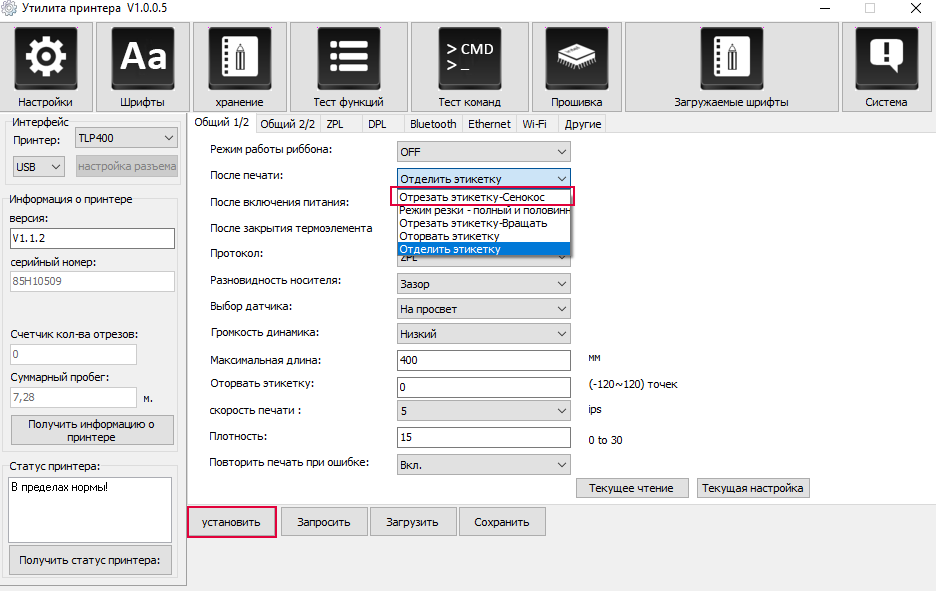Expand the Принтер TLP400 dropdown
Image resolution: width=936 pixels, height=591 pixels.
[125, 138]
